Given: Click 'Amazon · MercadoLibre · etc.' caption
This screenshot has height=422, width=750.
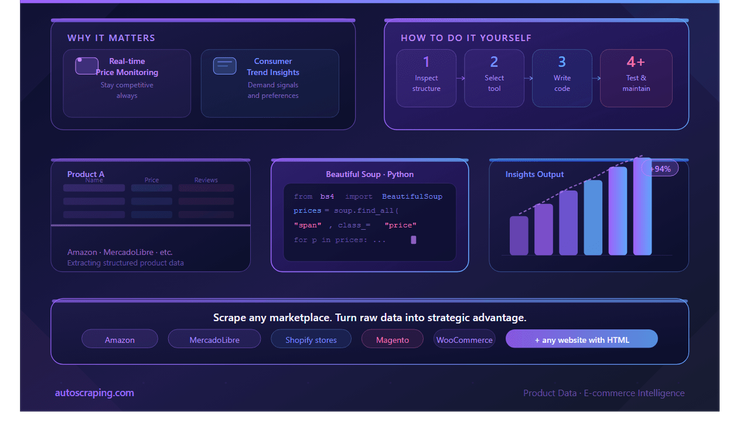Looking at the screenshot, I should point(120,252).
